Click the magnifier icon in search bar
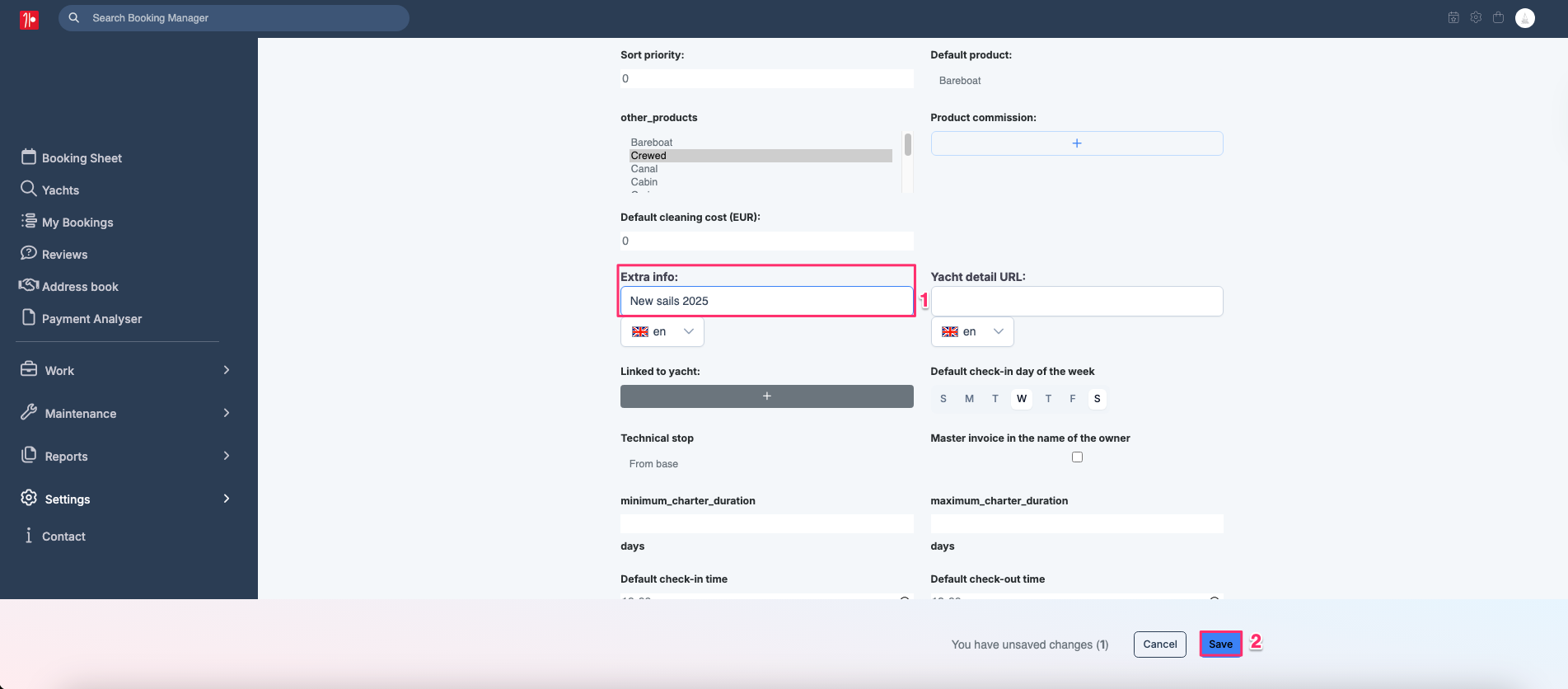Screen dimensions: 1568x689 [74, 17]
